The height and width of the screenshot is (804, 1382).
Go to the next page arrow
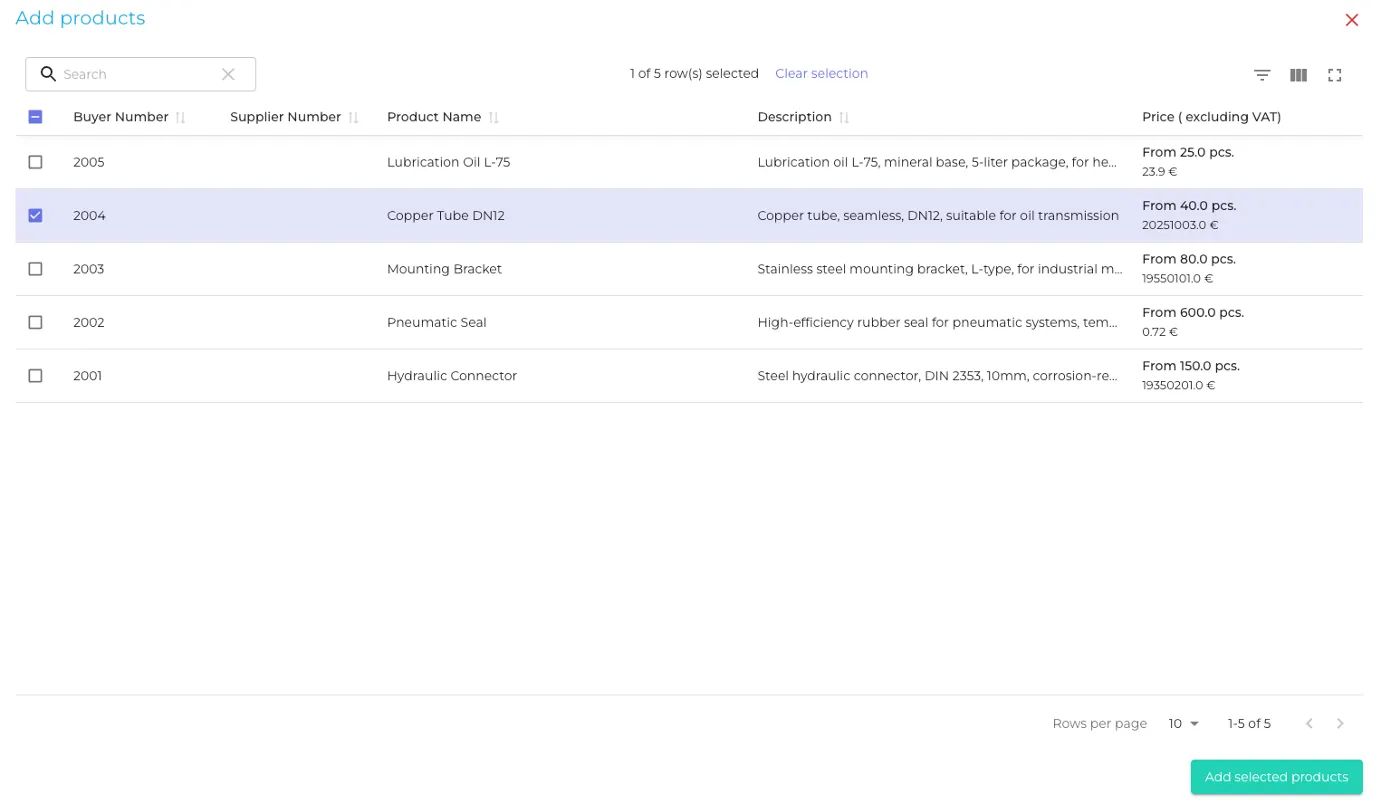1340,723
